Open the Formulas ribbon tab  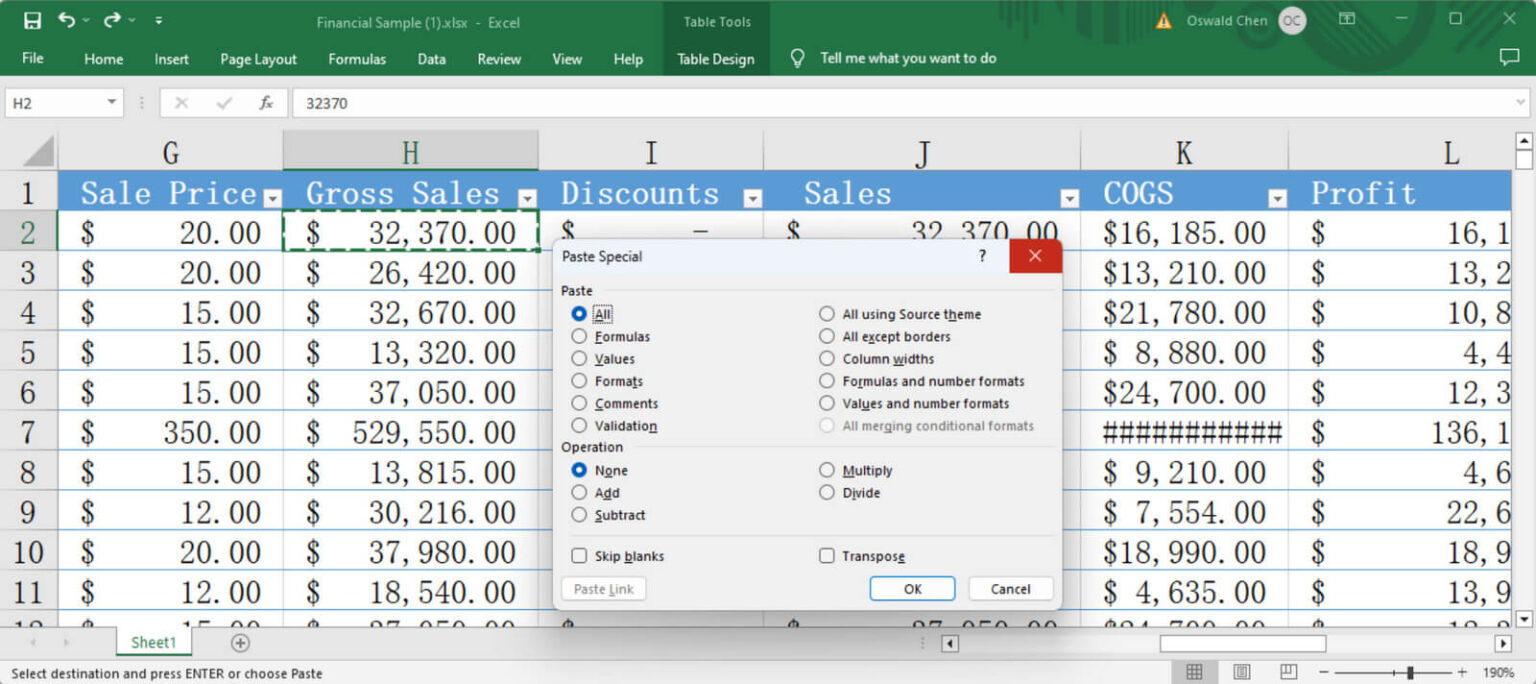tap(357, 59)
